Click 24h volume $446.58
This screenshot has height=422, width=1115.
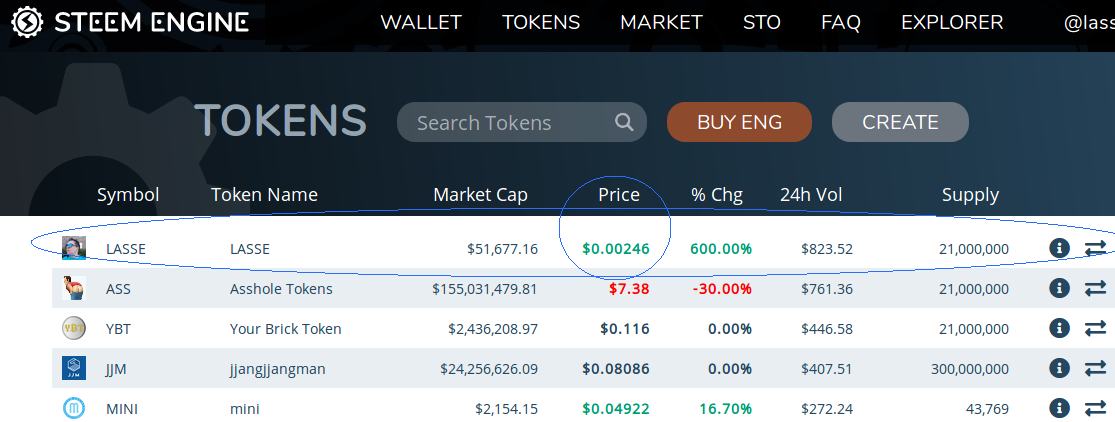(x=827, y=329)
